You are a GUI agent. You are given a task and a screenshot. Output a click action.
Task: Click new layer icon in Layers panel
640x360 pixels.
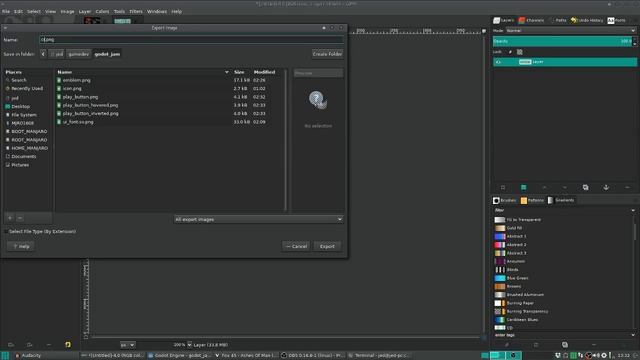pos(503,187)
